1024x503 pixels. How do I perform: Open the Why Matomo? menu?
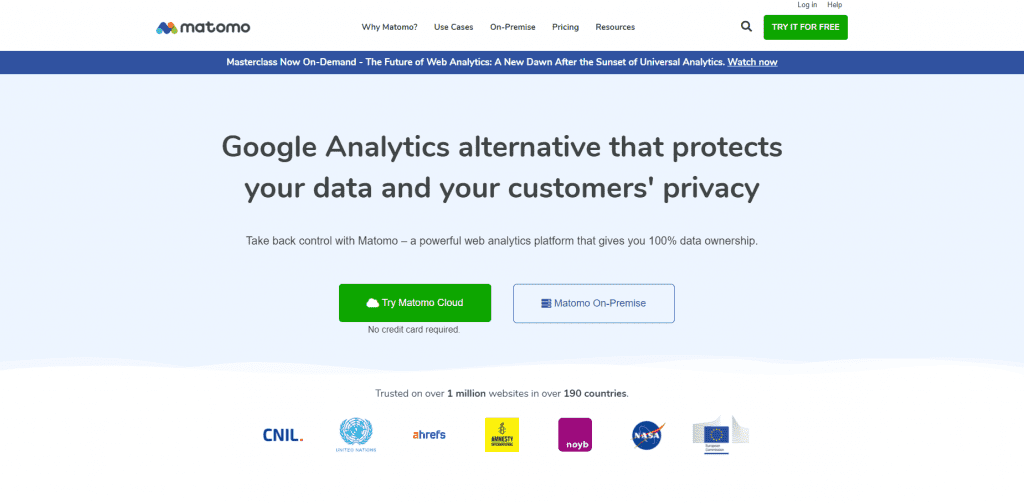[x=389, y=27]
